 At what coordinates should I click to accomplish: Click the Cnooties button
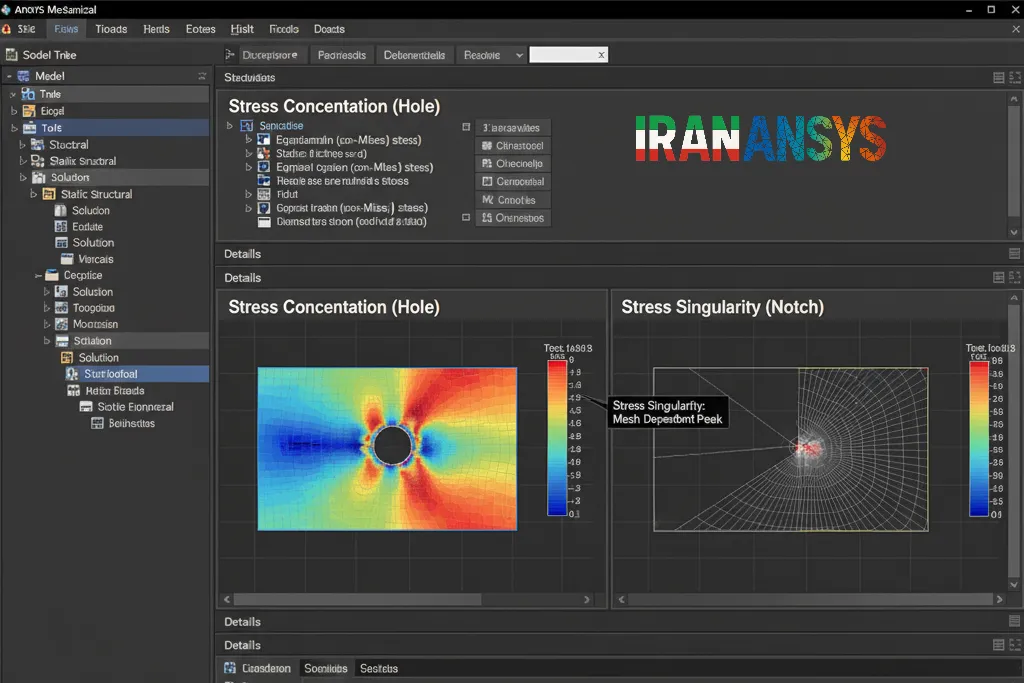(513, 200)
